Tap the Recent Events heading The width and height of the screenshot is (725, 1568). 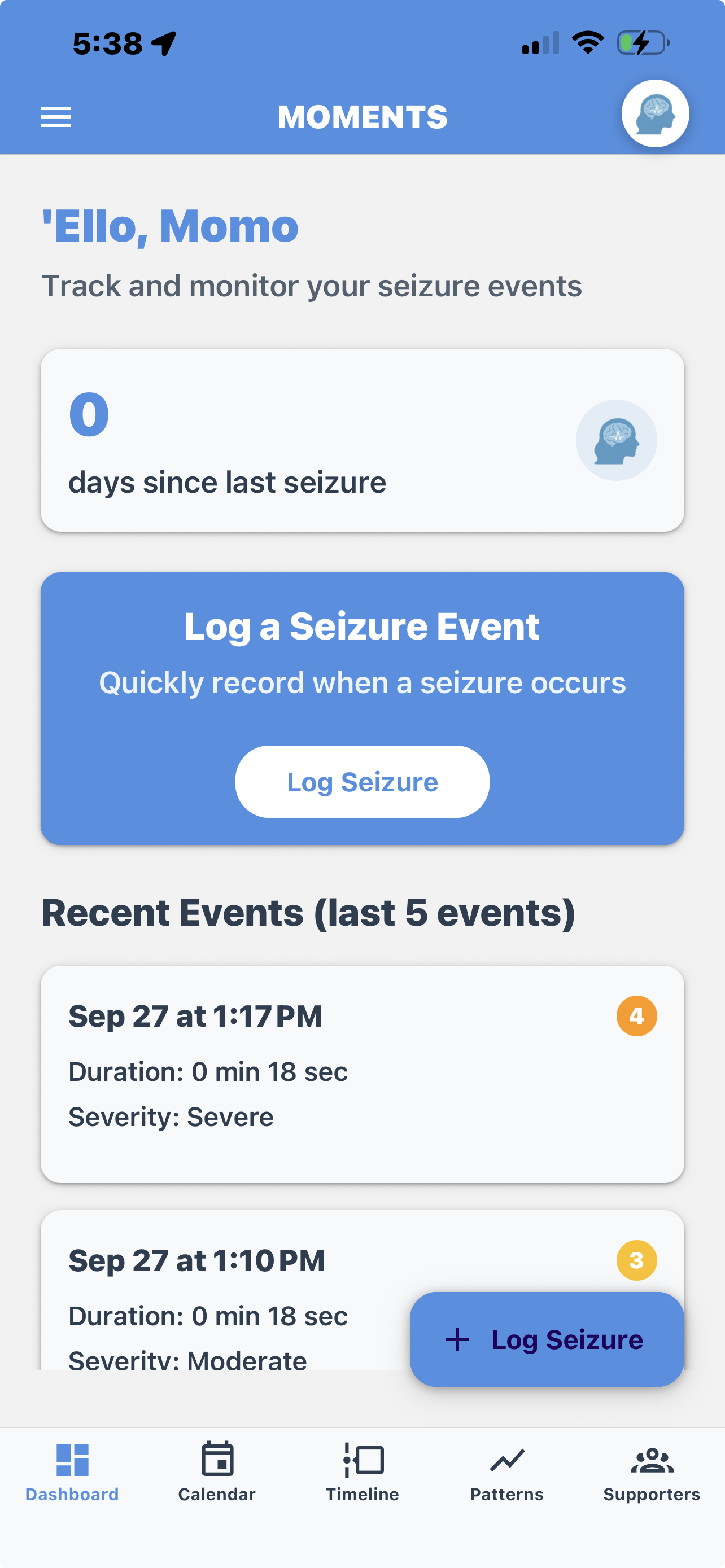click(x=308, y=913)
